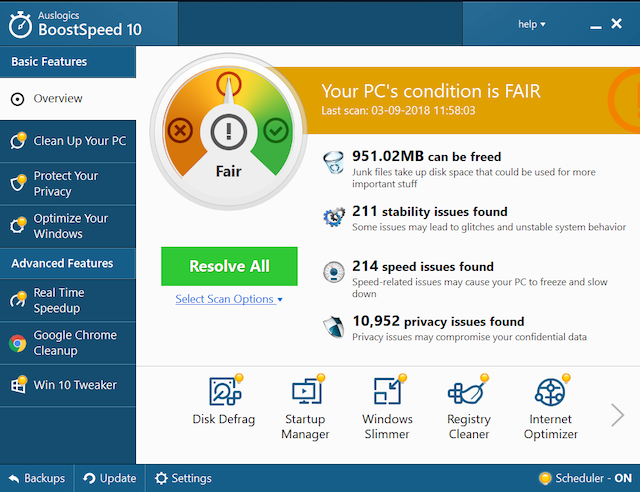Click the Last scan date text

[x=398, y=111]
